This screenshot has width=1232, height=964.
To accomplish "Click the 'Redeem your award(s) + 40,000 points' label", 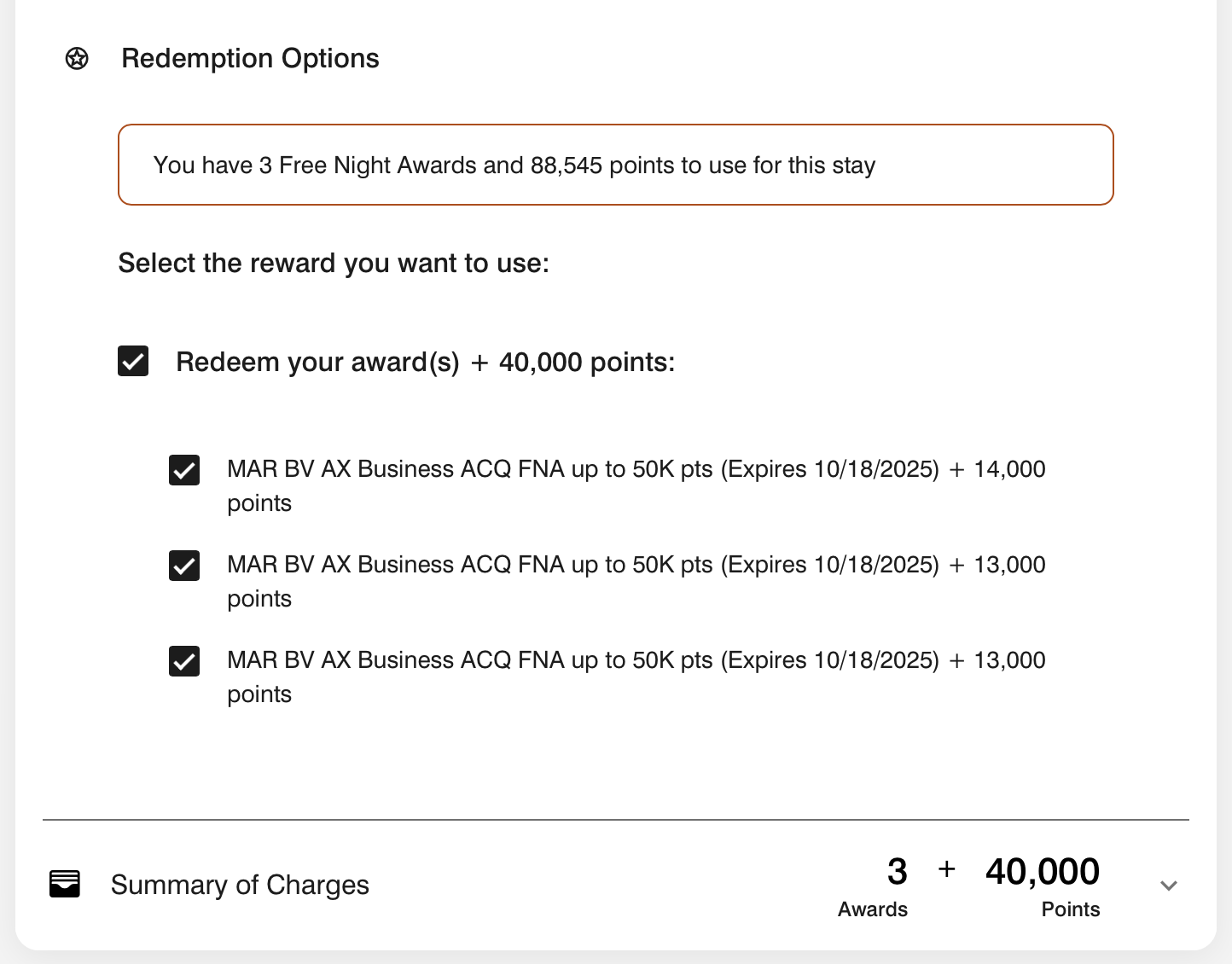I will coord(426,362).
